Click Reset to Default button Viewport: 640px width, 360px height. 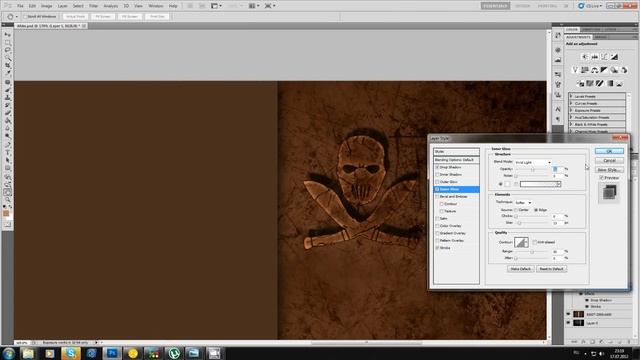pyautogui.click(x=551, y=269)
